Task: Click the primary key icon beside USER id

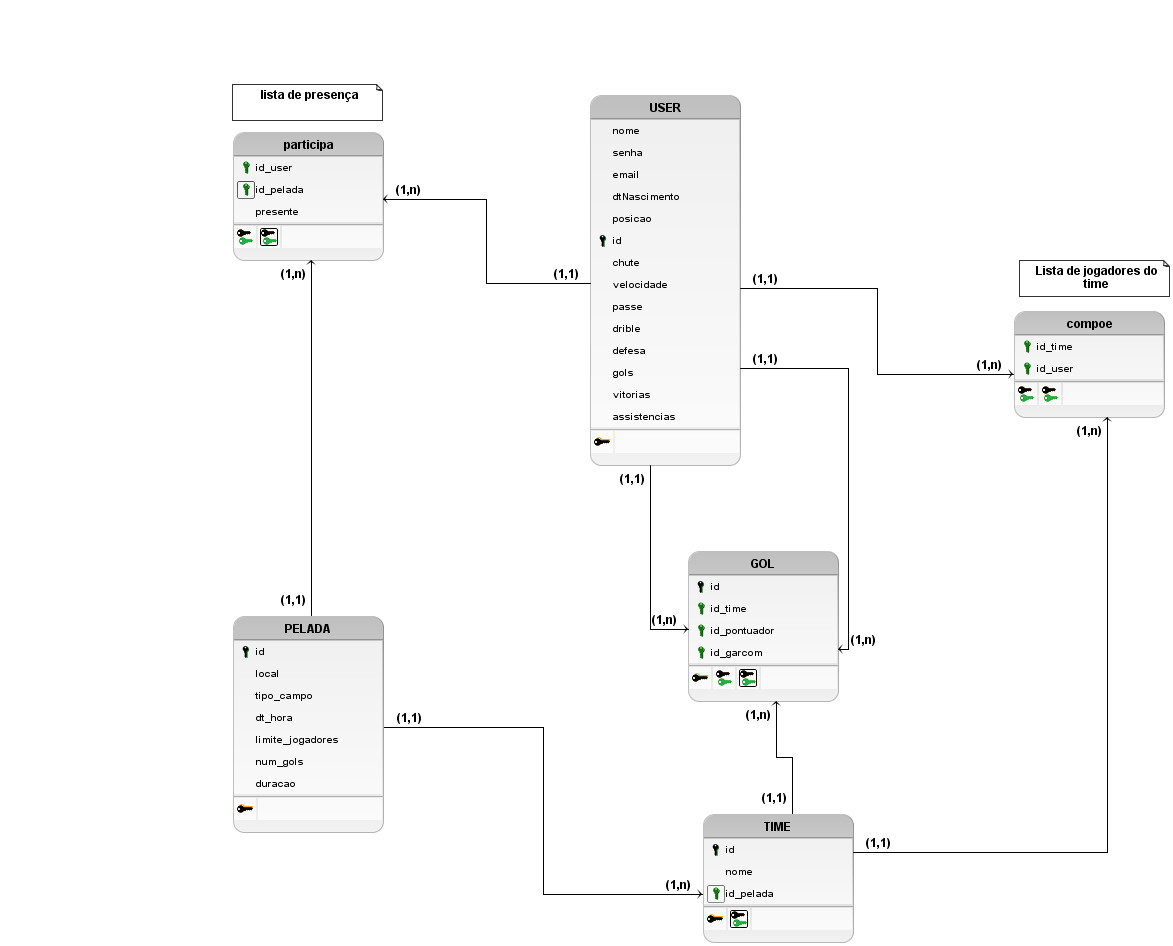Action: pyautogui.click(x=602, y=241)
